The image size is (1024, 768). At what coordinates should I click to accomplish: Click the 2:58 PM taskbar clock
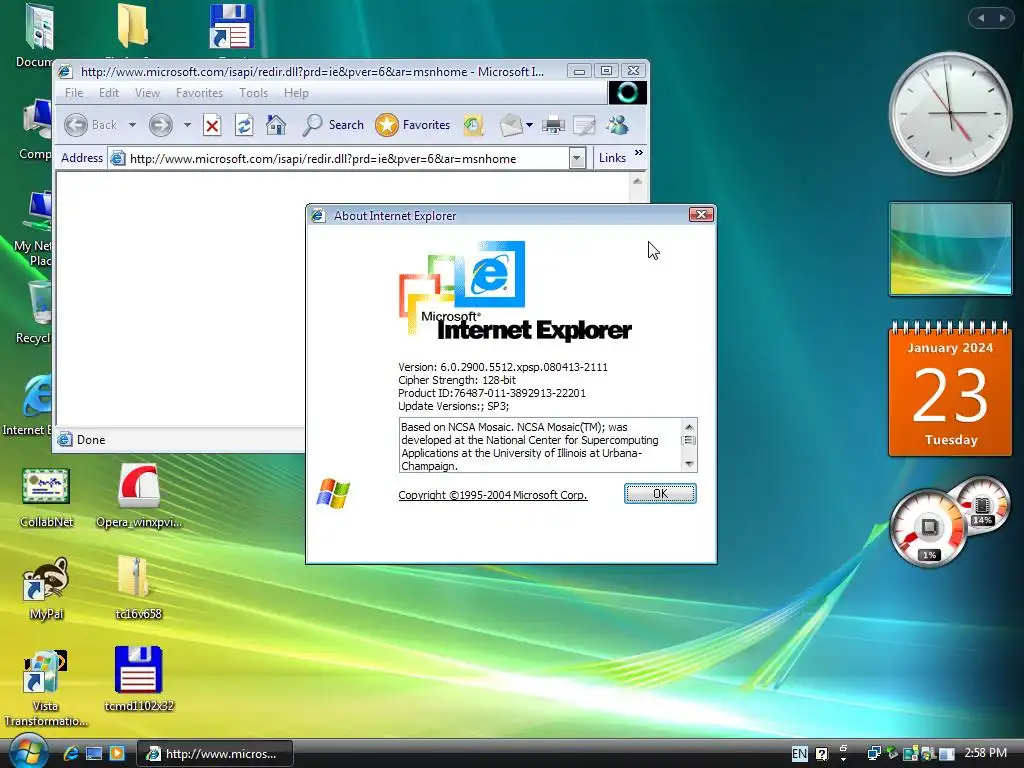[x=985, y=753]
